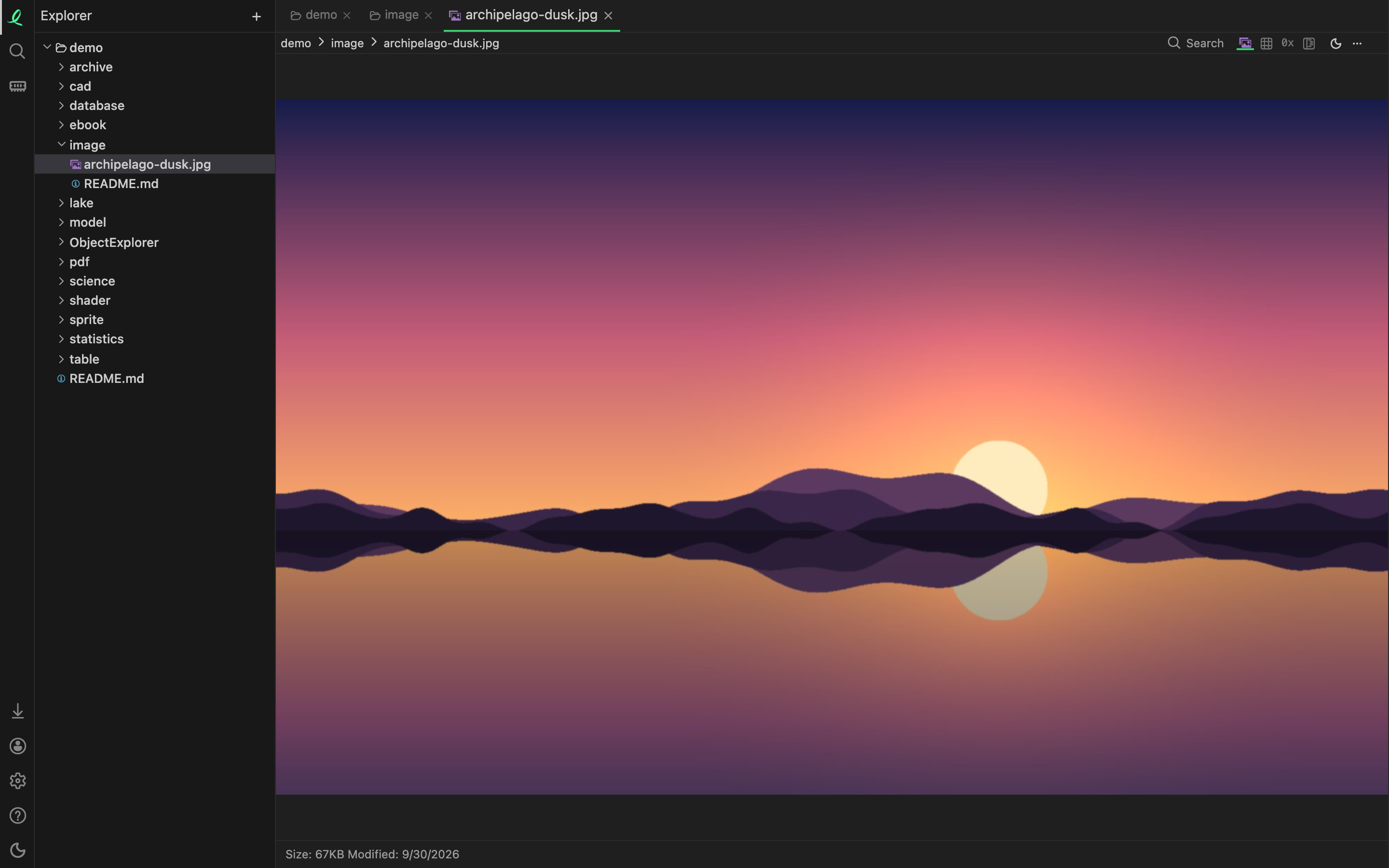This screenshot has height=868, width=1389.
Task: Close the archipelago-dusk.jpg tab
Action: pyautogui.click(x=608, y=15)
